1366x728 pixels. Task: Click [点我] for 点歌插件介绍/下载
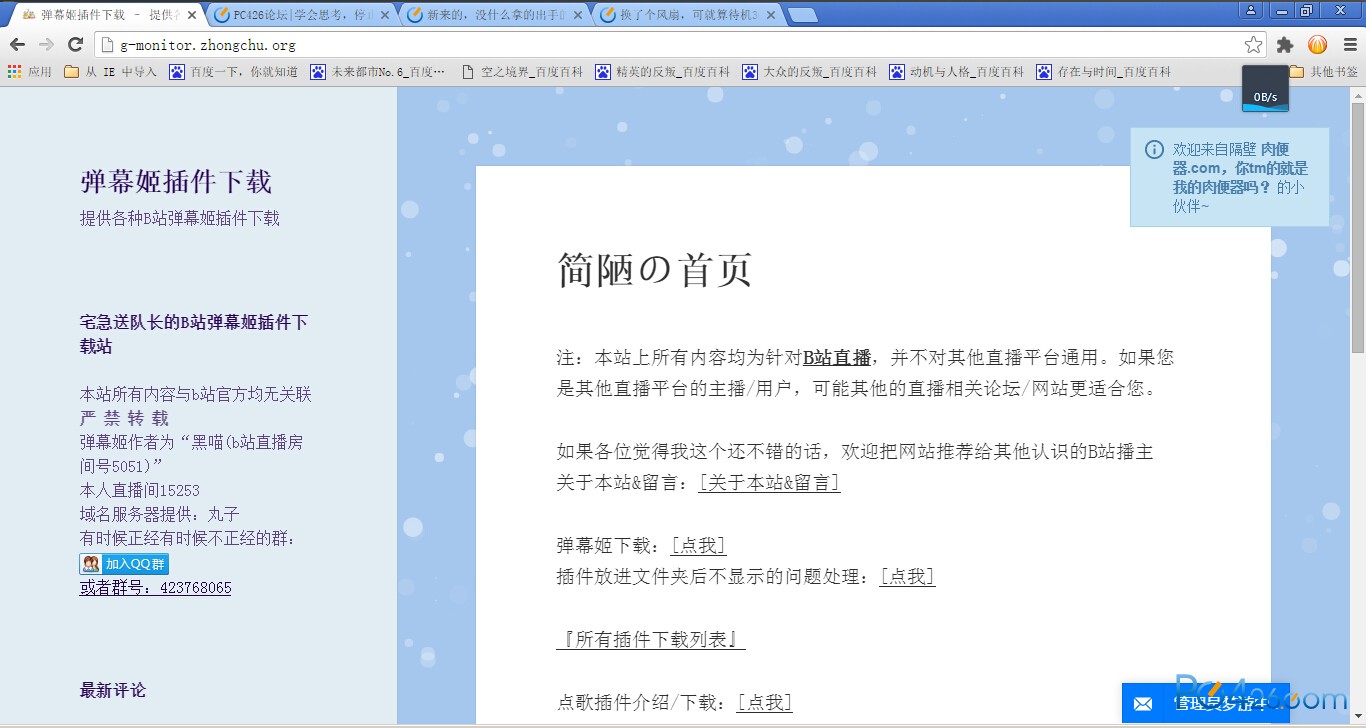(765, 702)
